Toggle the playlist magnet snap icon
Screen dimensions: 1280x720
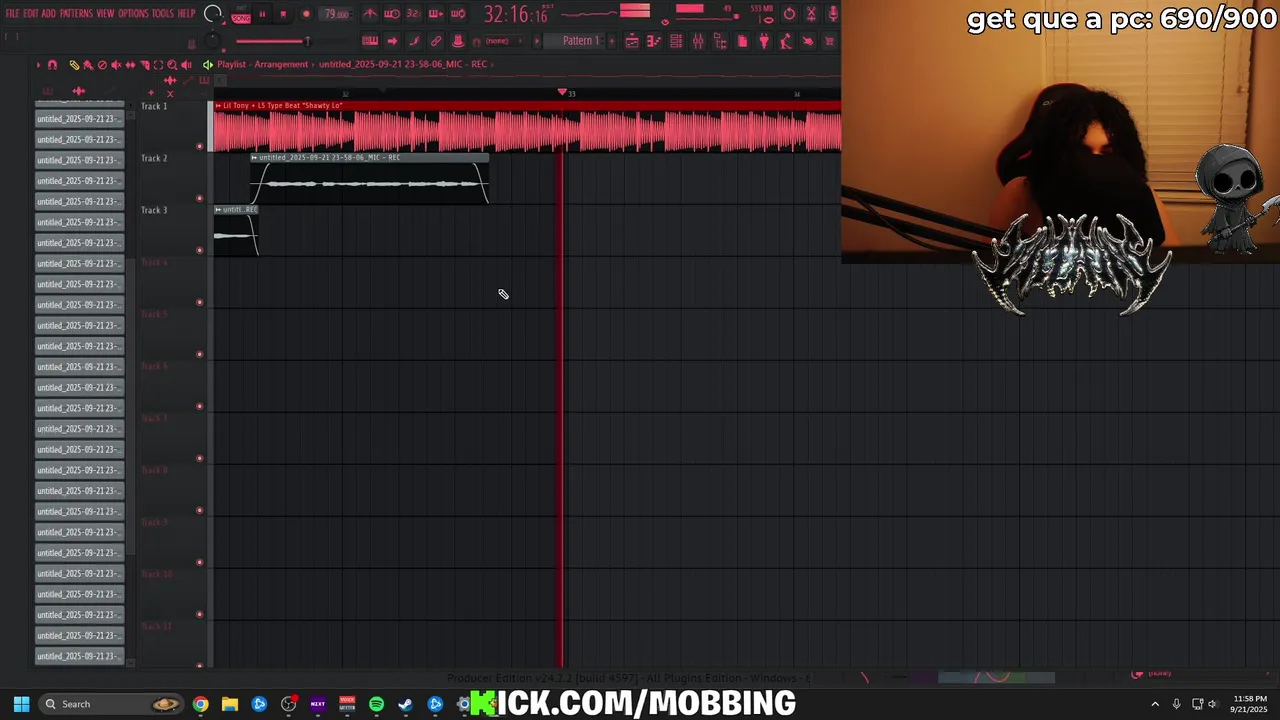[52, 64]
